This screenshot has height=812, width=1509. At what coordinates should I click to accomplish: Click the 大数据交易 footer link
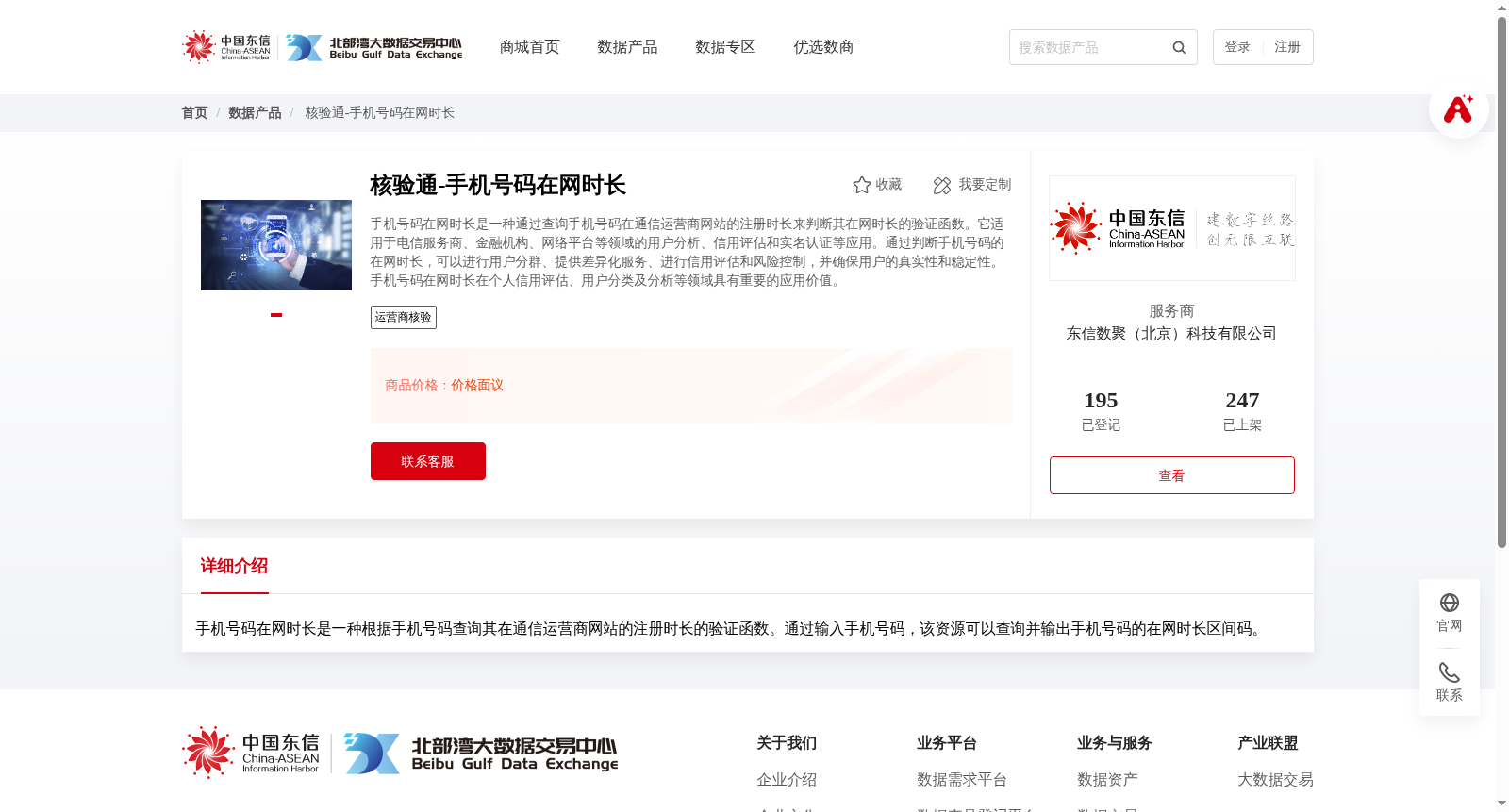[1275, 780]
